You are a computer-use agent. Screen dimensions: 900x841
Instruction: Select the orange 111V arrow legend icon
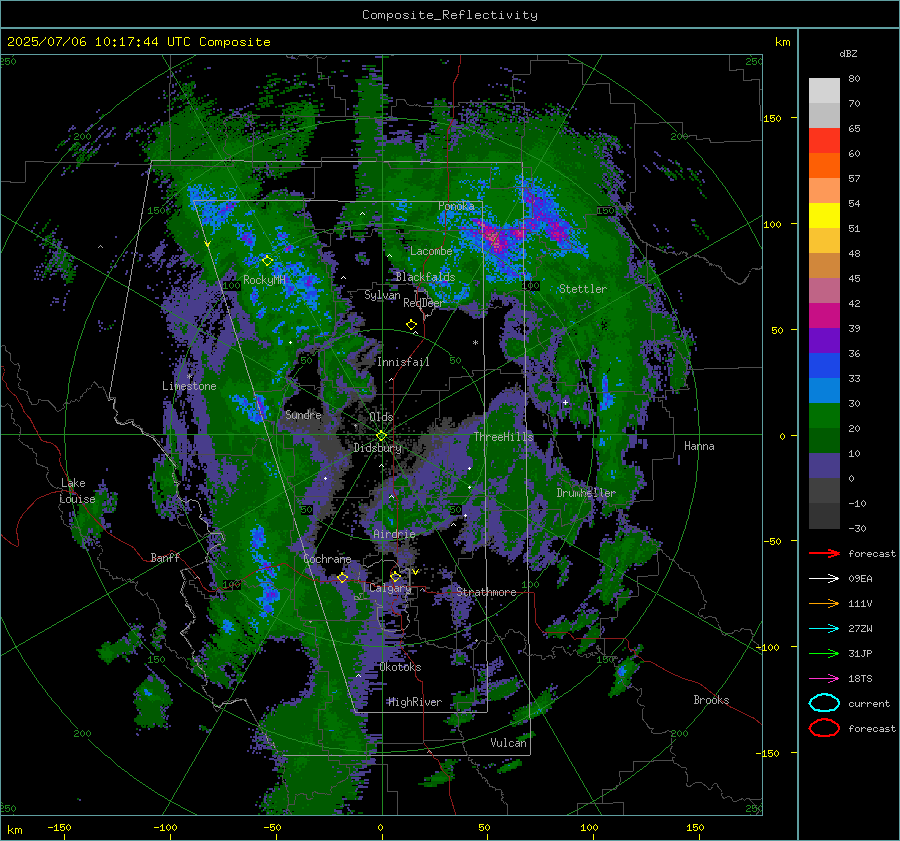[824, 603]
